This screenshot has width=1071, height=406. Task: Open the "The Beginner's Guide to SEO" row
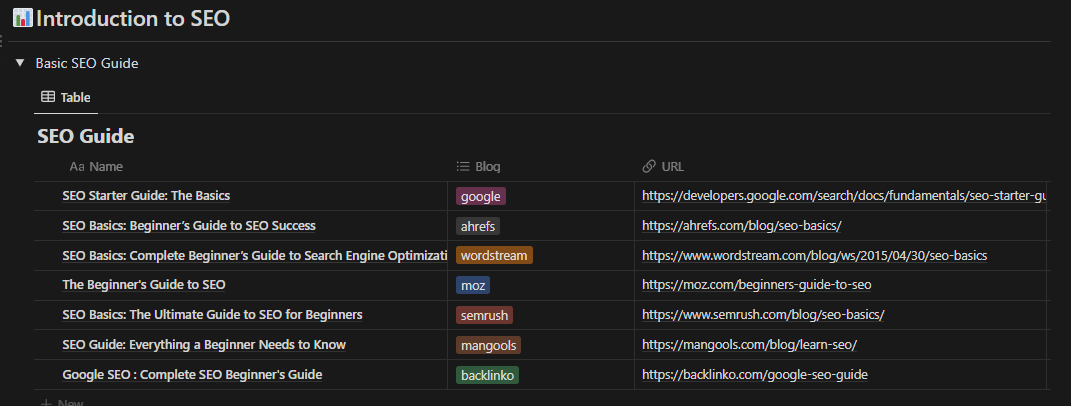[x=143, y=285]
